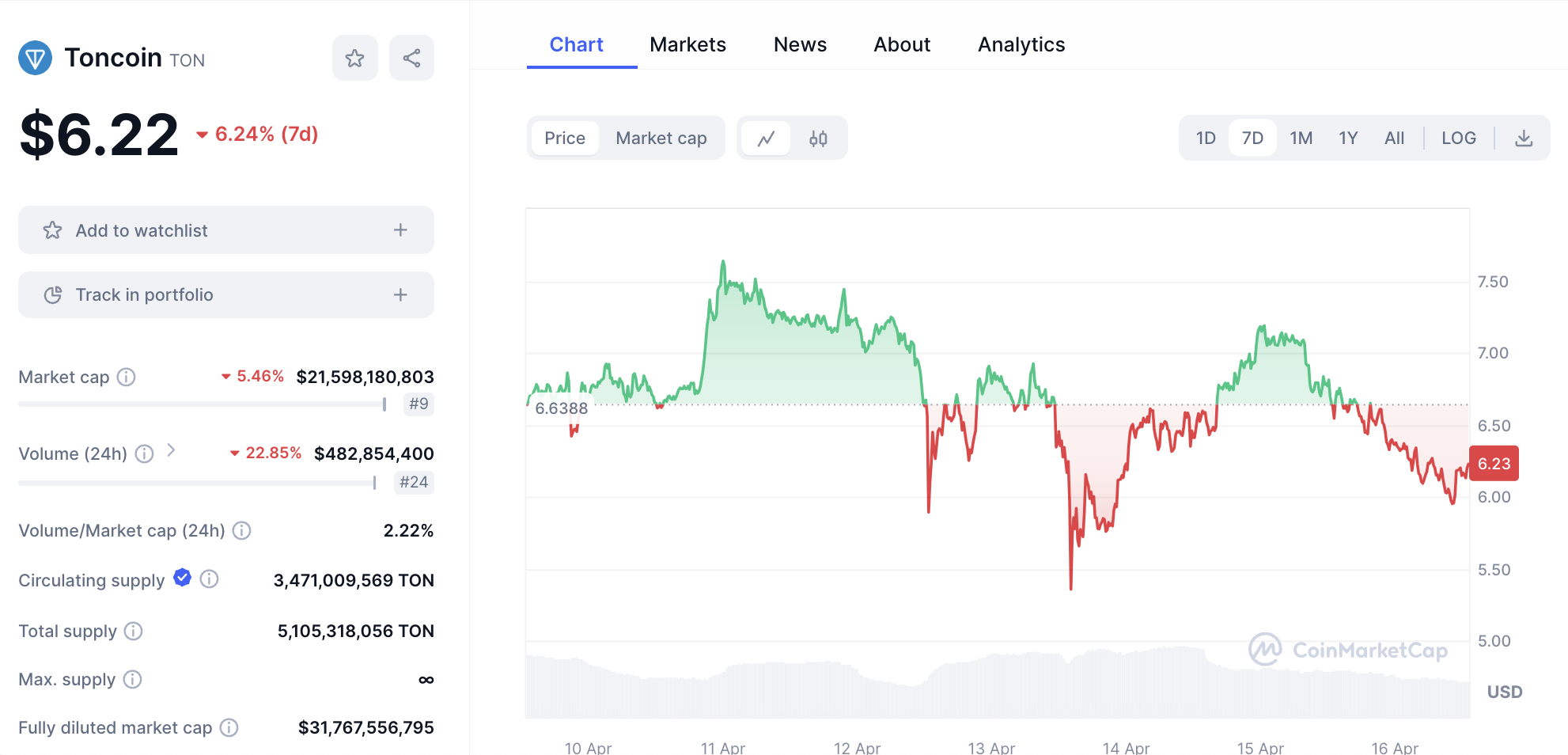Viewport: 1568px width, 755px height.
Task: Click the Toncoin logo icon
Action: (36, 58)
